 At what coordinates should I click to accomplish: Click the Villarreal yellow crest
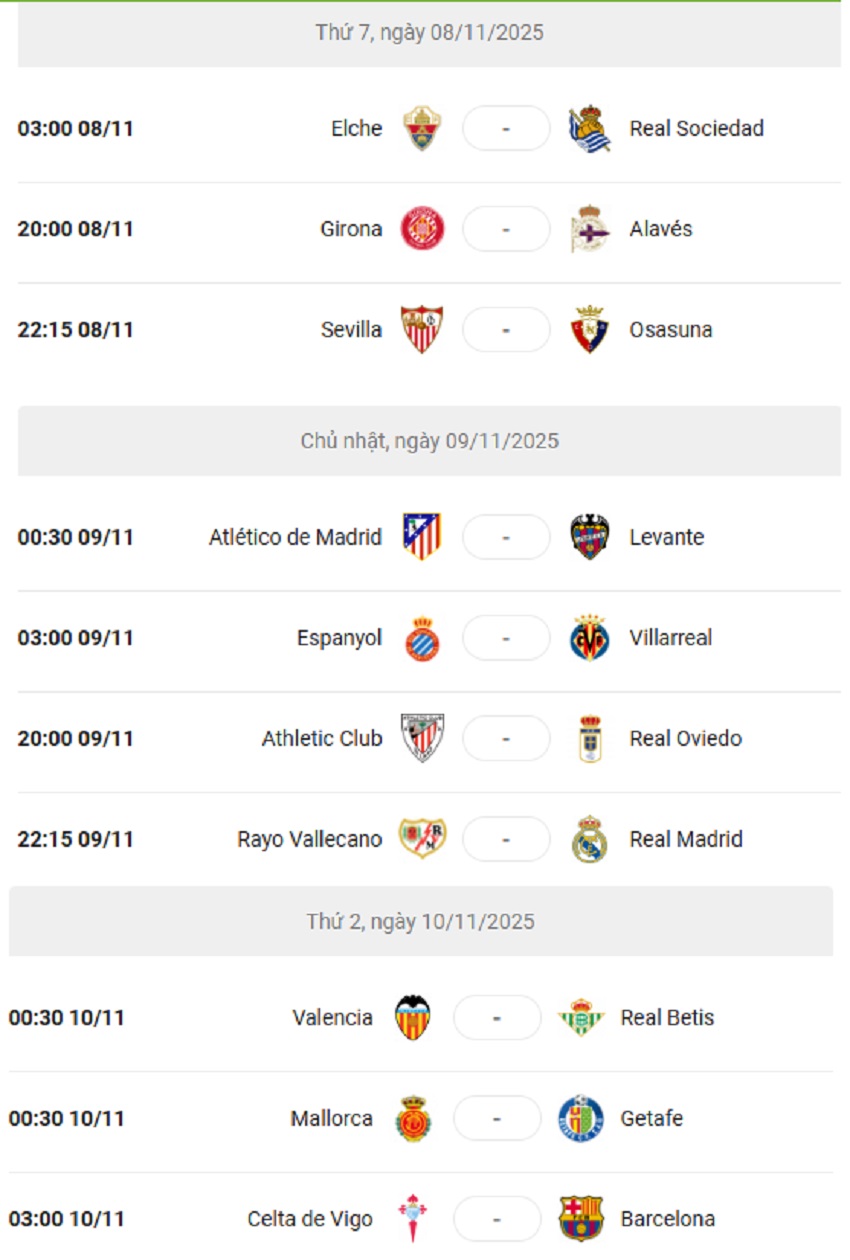click(x=590, y=638)
